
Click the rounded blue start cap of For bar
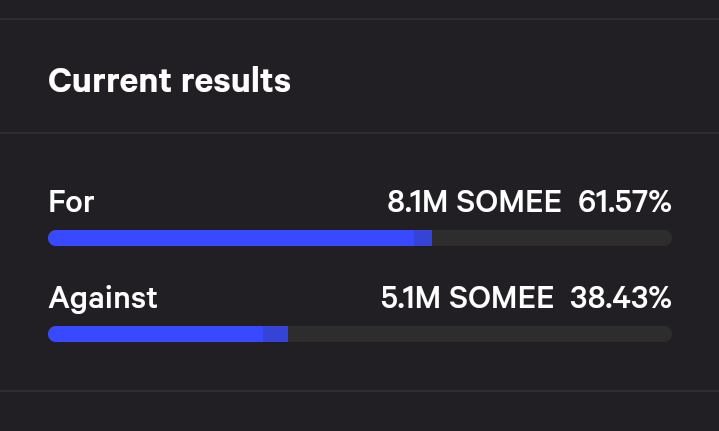point(53,238)
